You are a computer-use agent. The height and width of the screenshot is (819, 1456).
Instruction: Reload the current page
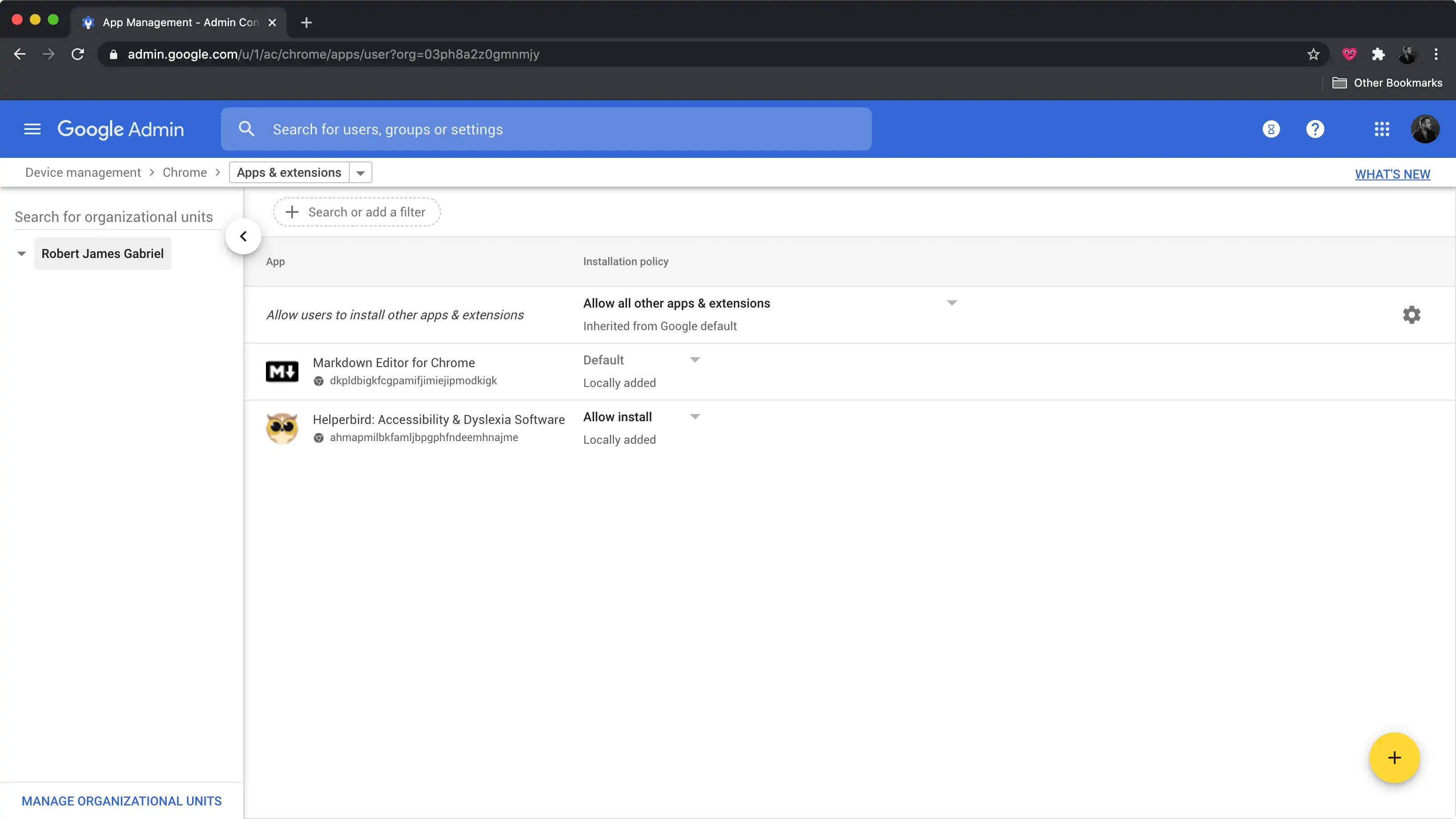78,54
